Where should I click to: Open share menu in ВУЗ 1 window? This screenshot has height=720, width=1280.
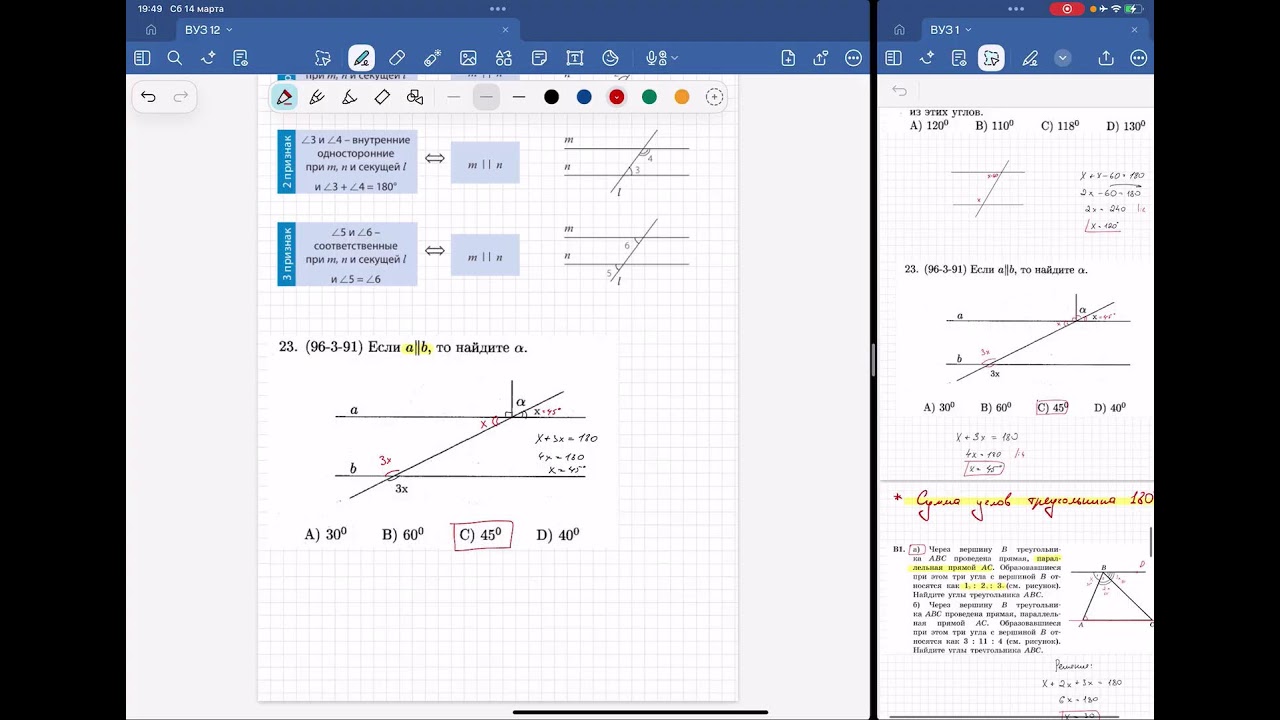pos(1106,58)
